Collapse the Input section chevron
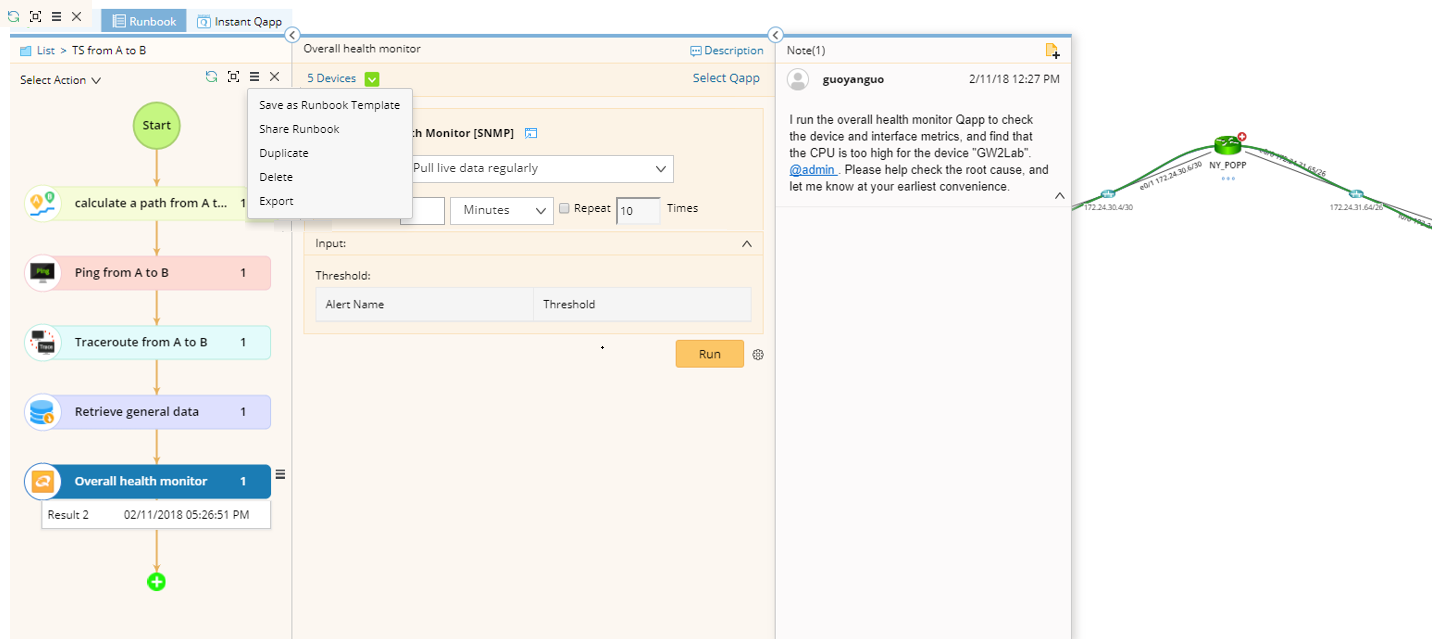1432x639 pixels. click(746, 243)
